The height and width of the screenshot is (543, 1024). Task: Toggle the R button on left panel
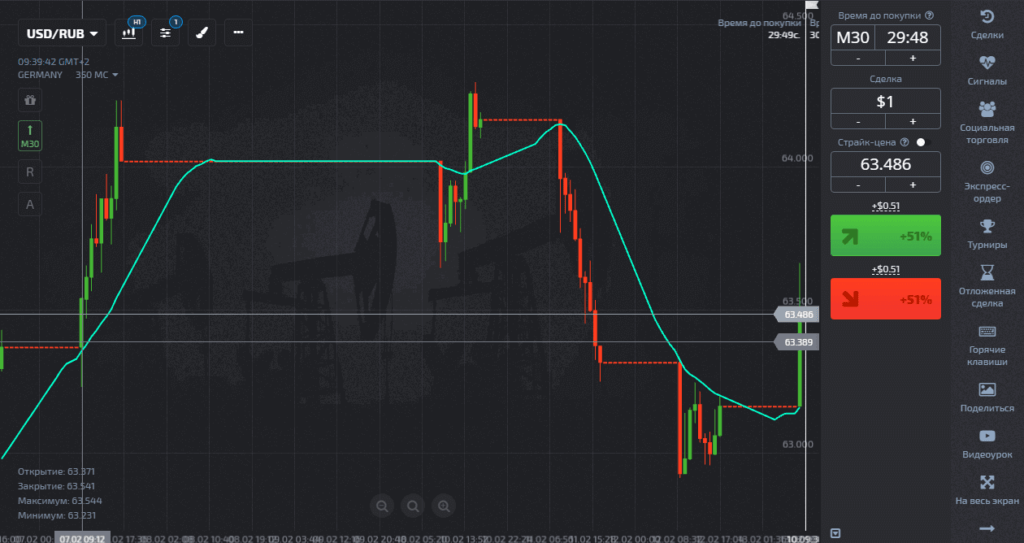pyautogui.click(x=30, y=171)
